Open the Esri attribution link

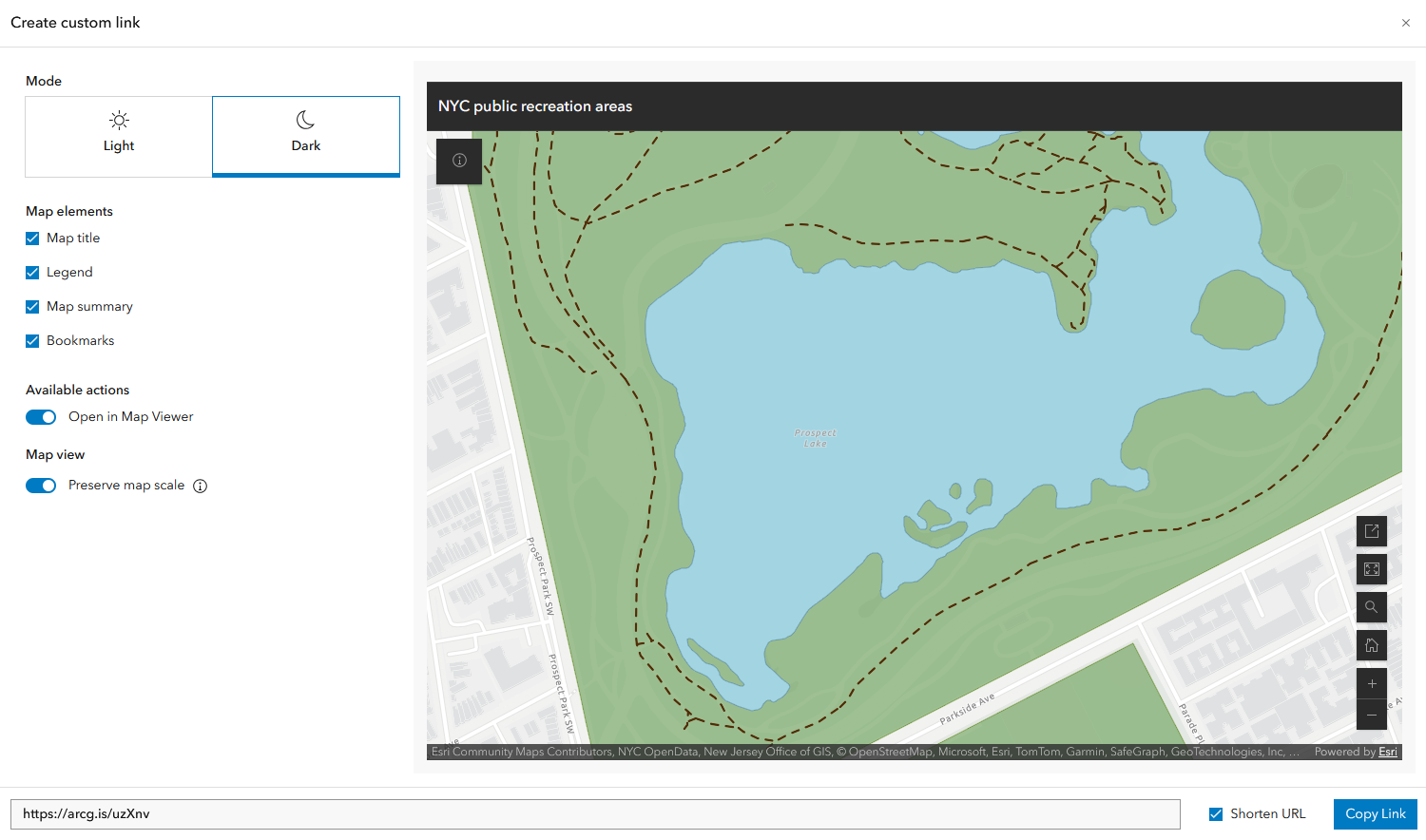pos(1387,752)
